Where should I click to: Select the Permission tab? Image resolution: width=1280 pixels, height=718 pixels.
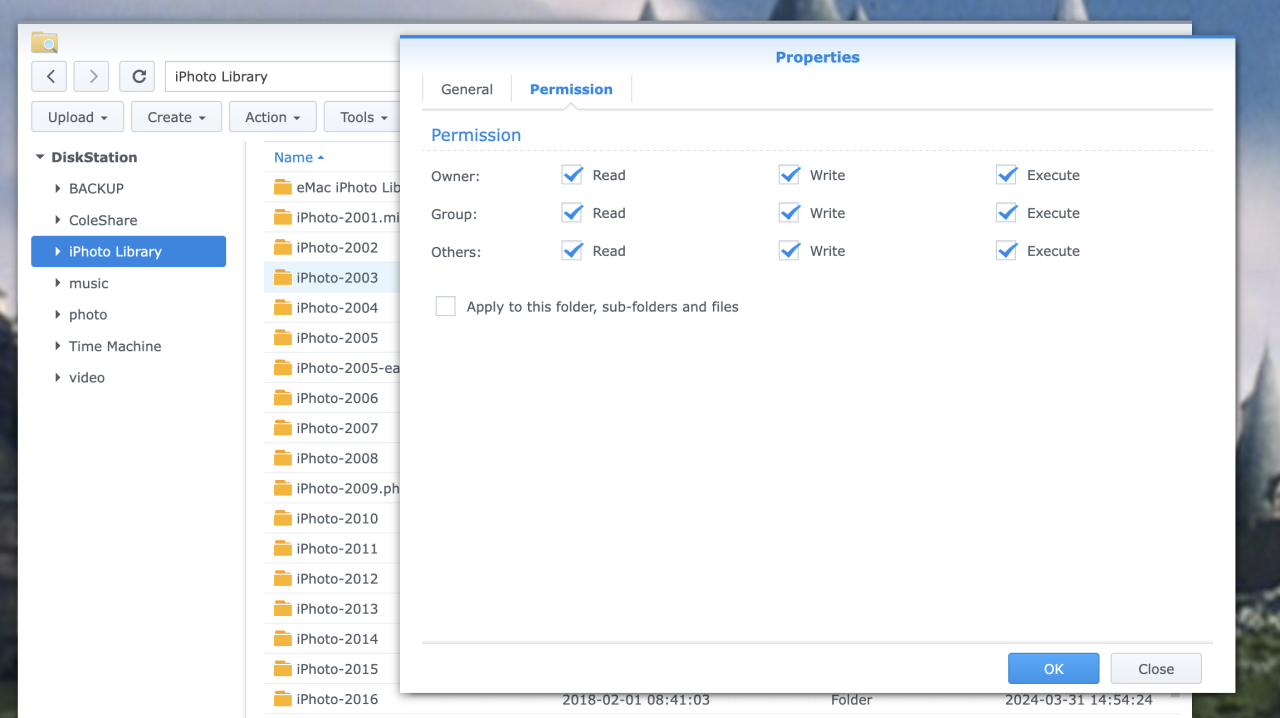[x=571, y=89]
